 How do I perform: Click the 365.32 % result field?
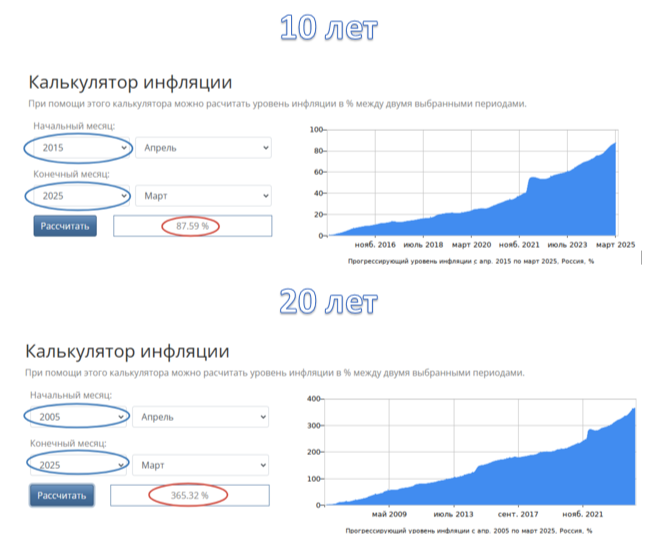(x=190, y=495)
